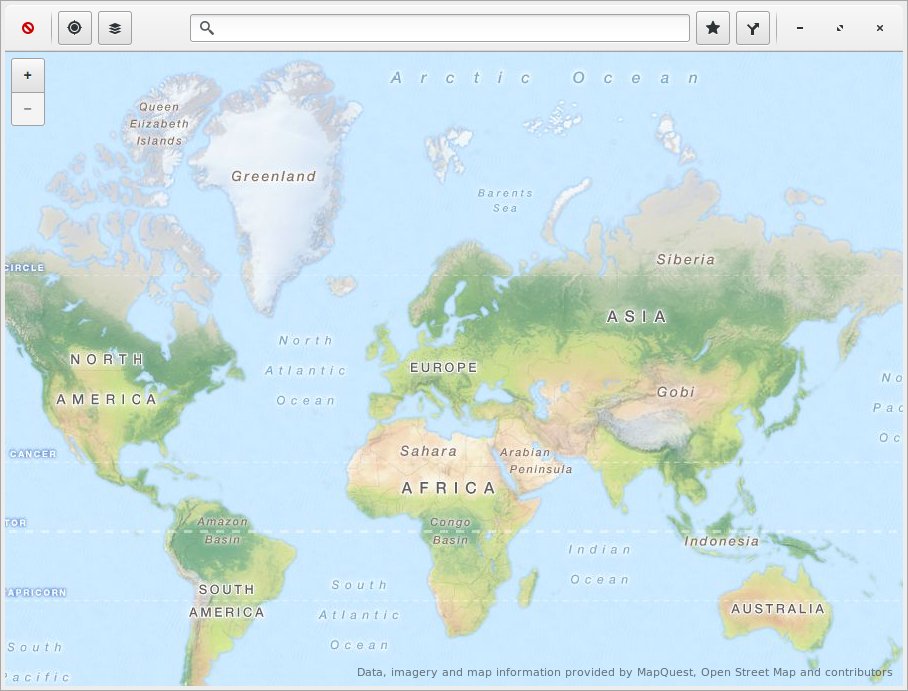Click the Sahara label

point(429,451)
